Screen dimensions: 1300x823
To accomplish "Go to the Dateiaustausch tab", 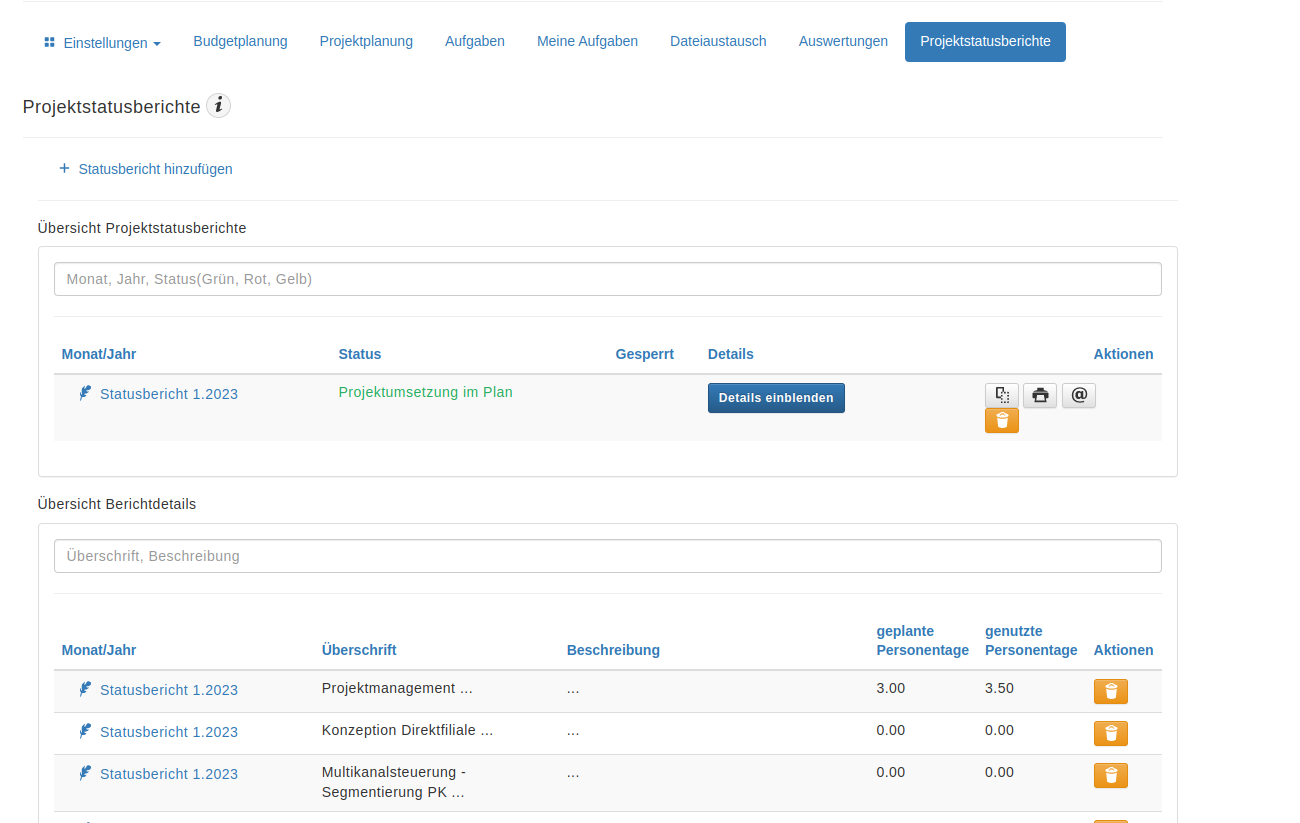I will tap(718, 42).
